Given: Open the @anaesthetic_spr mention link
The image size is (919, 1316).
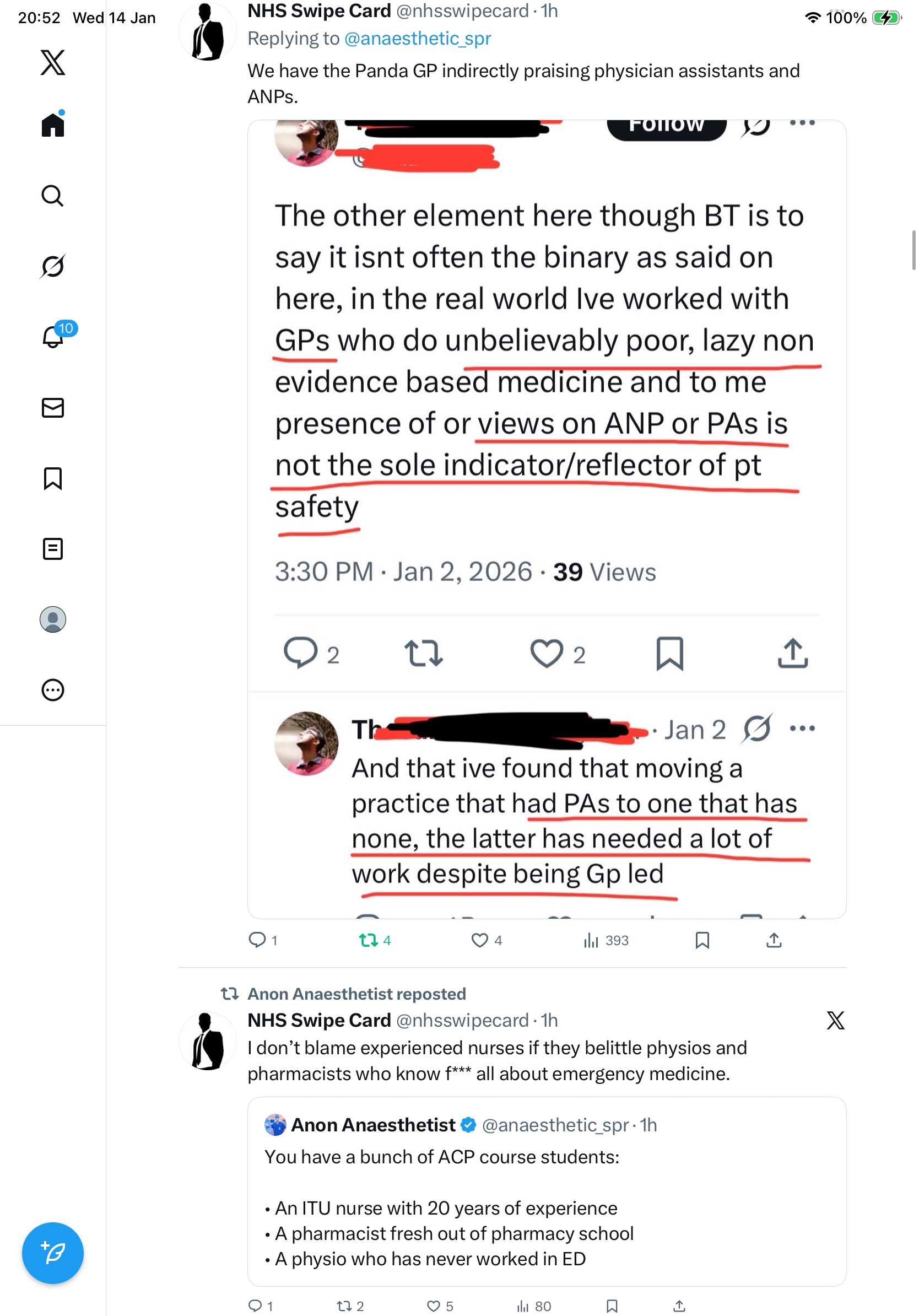Looking at the screenshot, I should [x=418, y=39].
